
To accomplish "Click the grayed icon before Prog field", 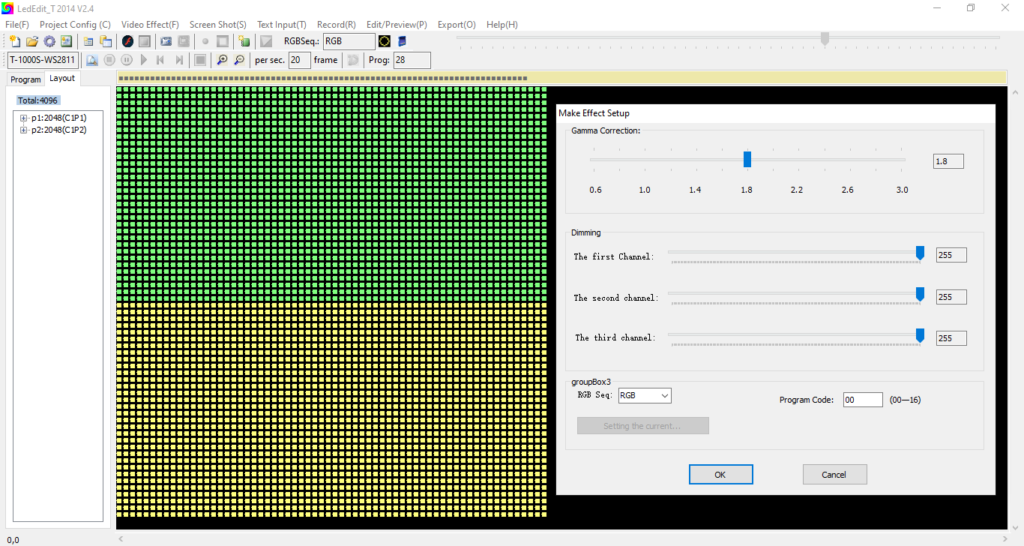I will [x=353, y=60].
